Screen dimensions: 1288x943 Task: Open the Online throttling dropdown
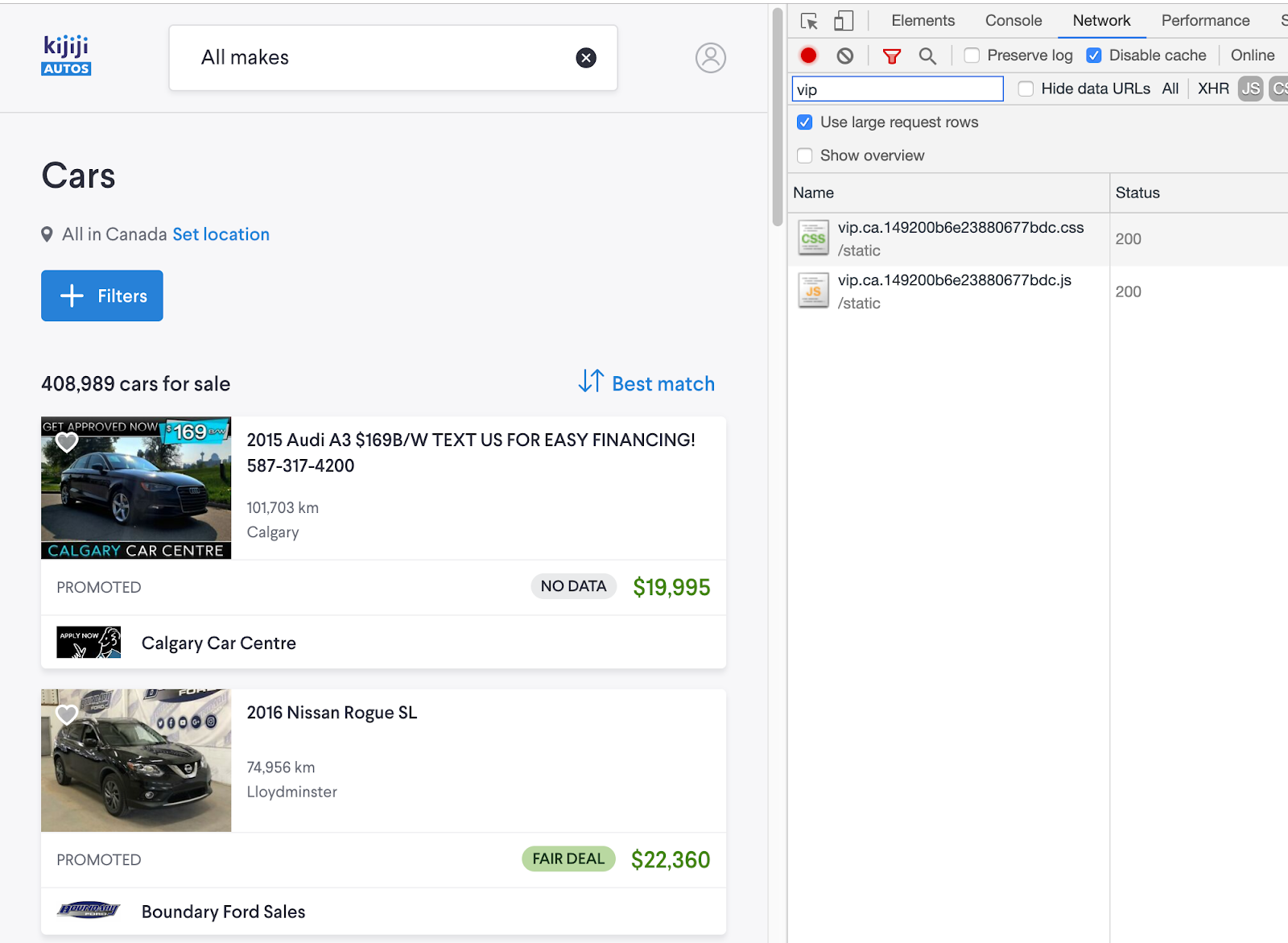pyautogui.click(x=1253, y=56)
